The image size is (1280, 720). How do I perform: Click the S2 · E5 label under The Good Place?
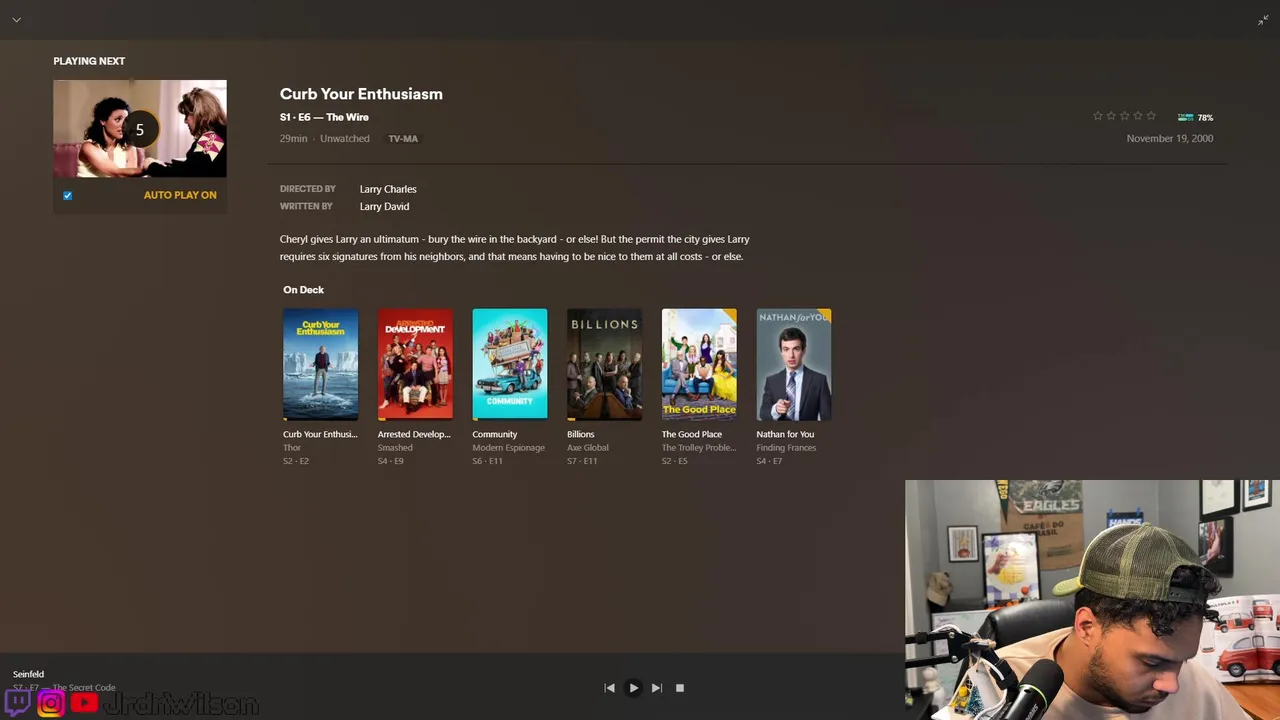click(x=675, y=461)
